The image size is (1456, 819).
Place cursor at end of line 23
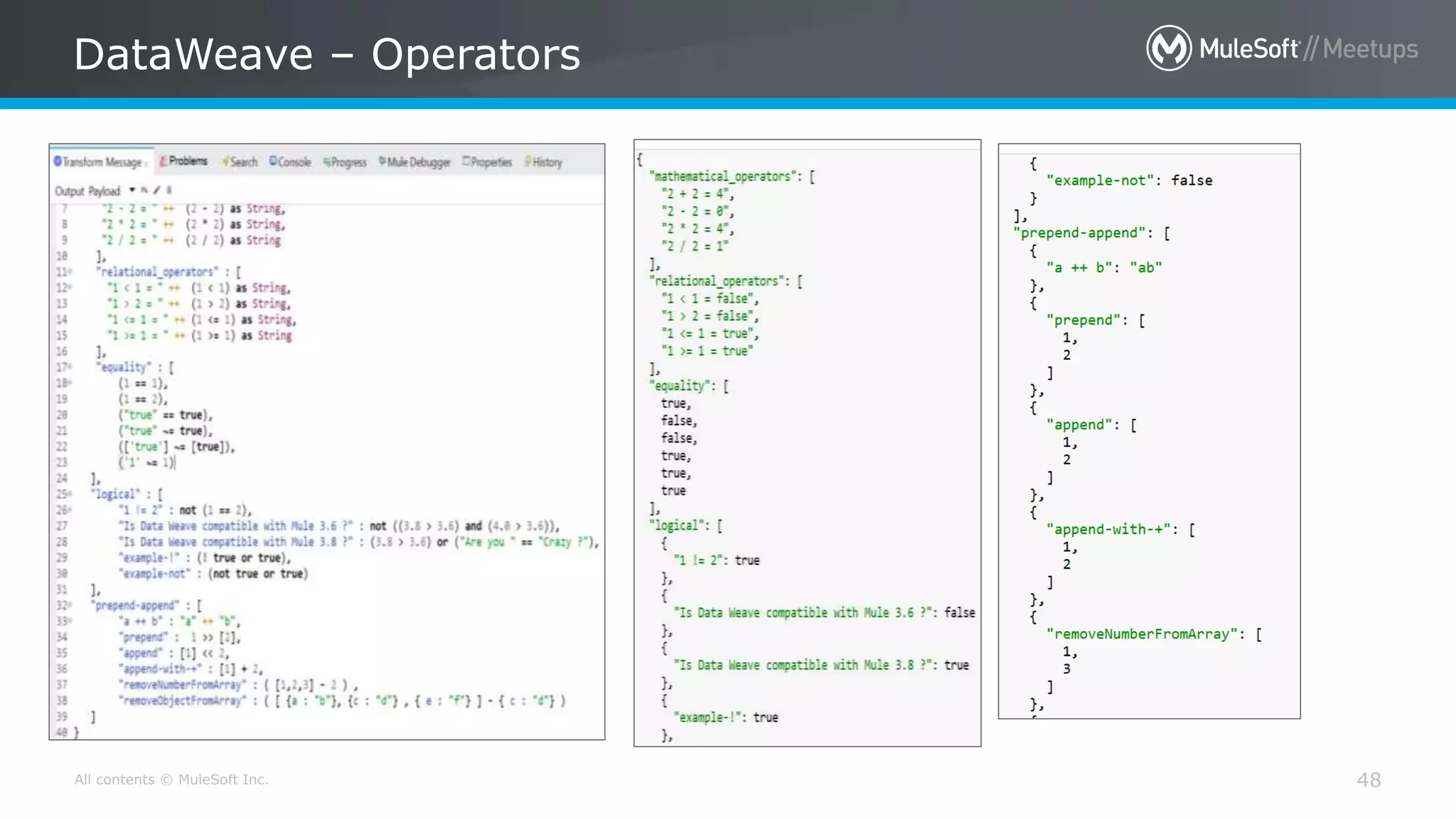coord(176,463)
